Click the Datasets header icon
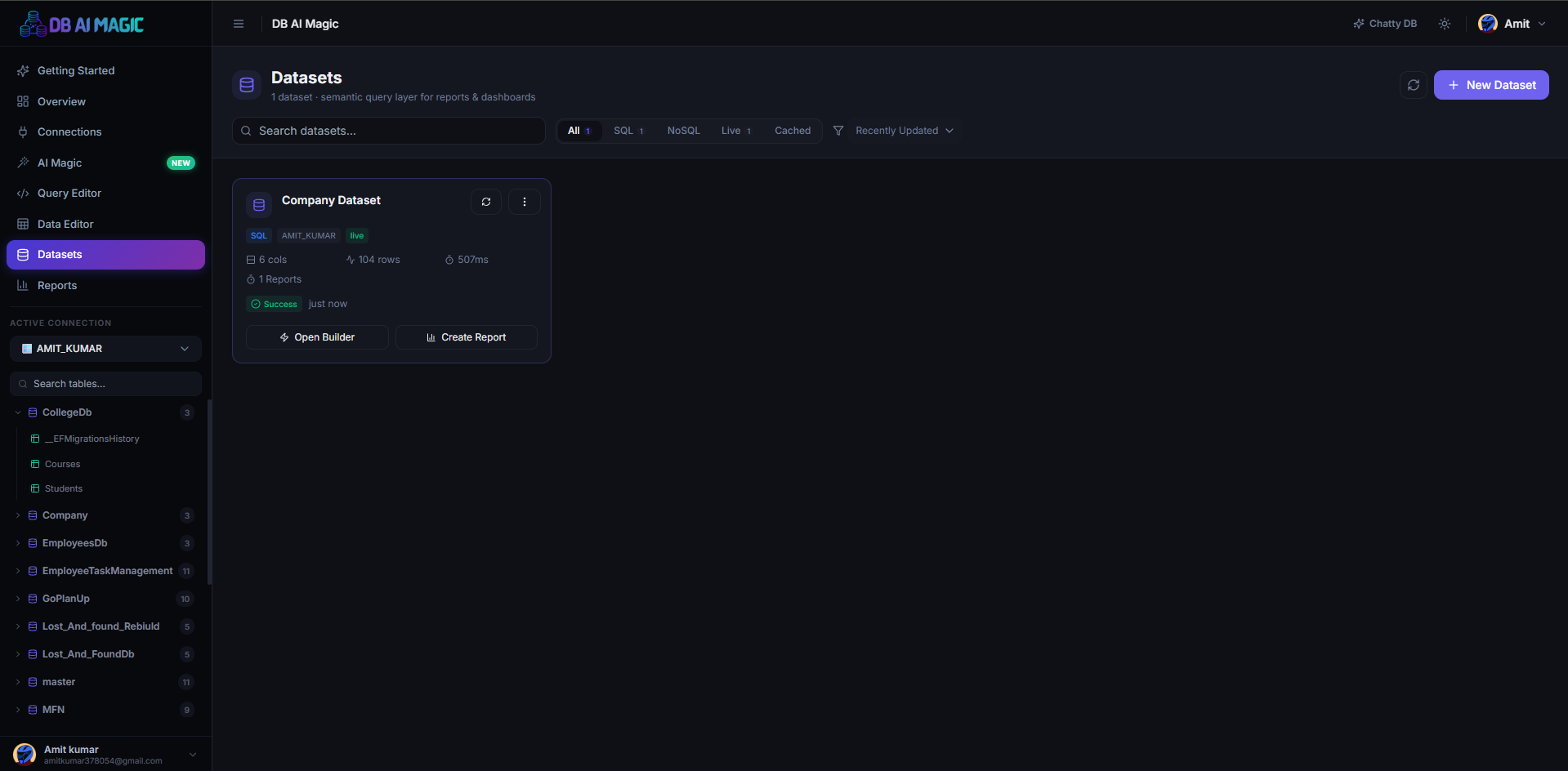 (x=247, y=85)
